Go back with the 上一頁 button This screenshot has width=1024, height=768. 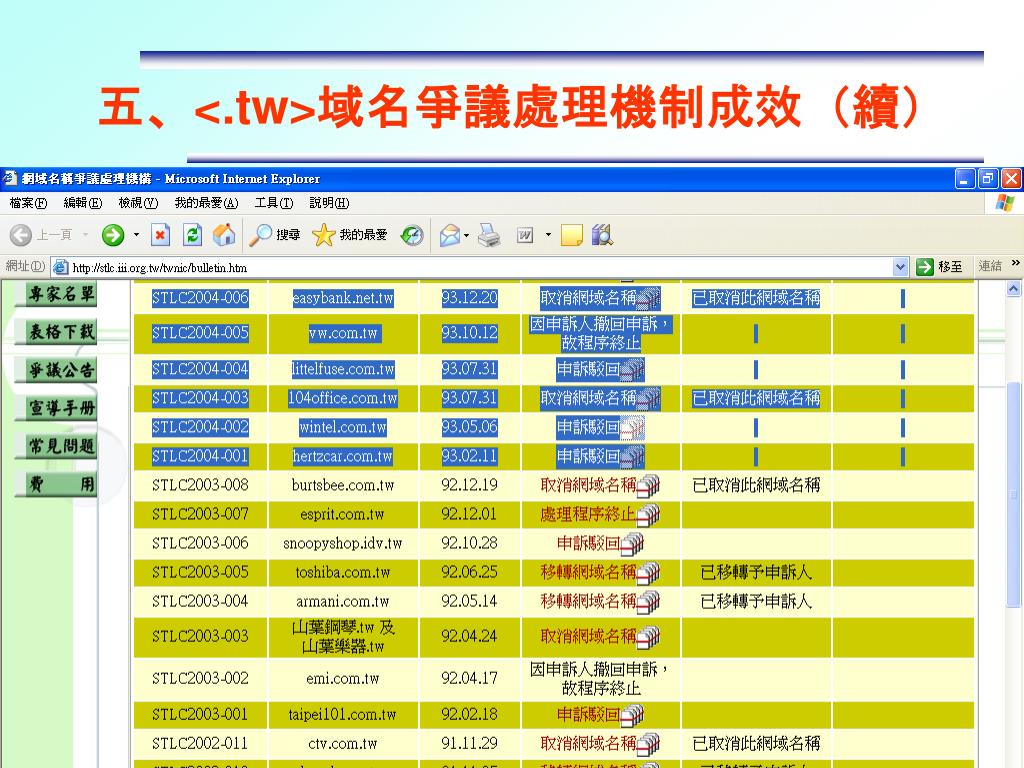coord(41,235)
